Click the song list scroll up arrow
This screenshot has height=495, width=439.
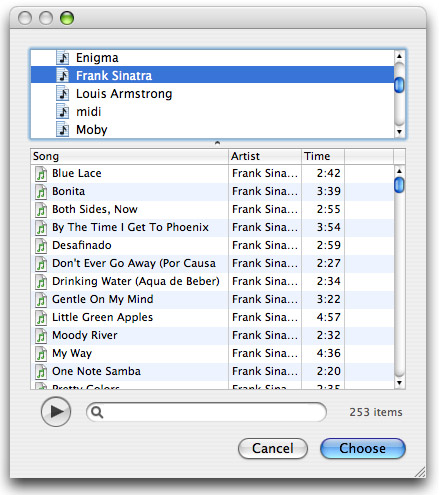[399, 171]
